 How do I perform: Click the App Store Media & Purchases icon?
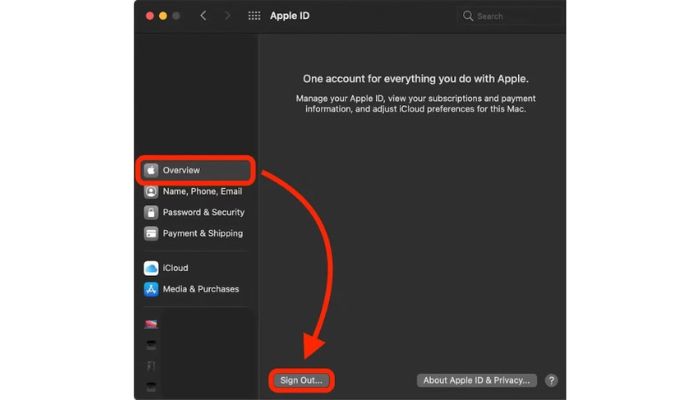click(x=151, y=289)
